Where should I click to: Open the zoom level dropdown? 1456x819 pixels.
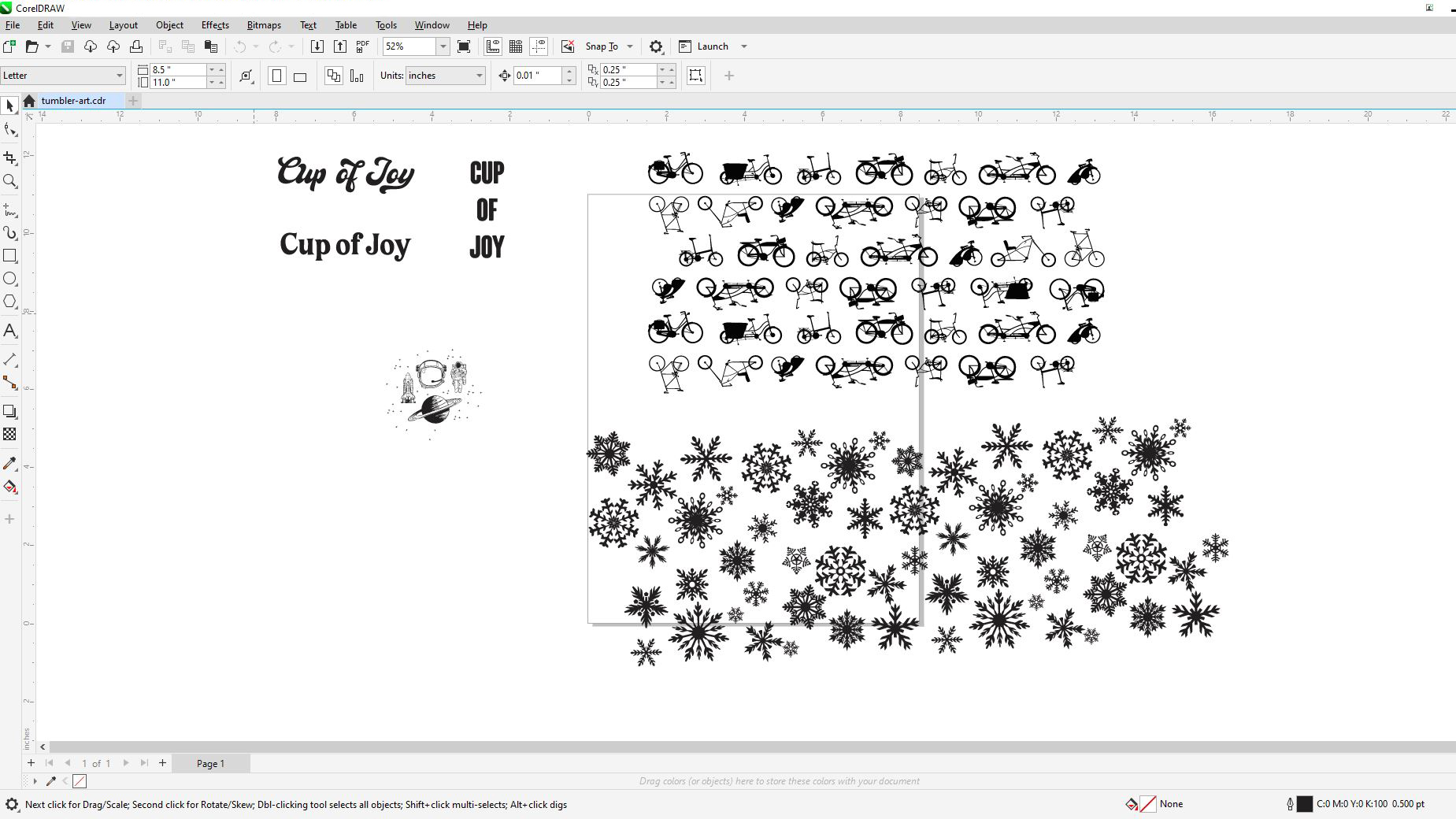click(443, 46)
